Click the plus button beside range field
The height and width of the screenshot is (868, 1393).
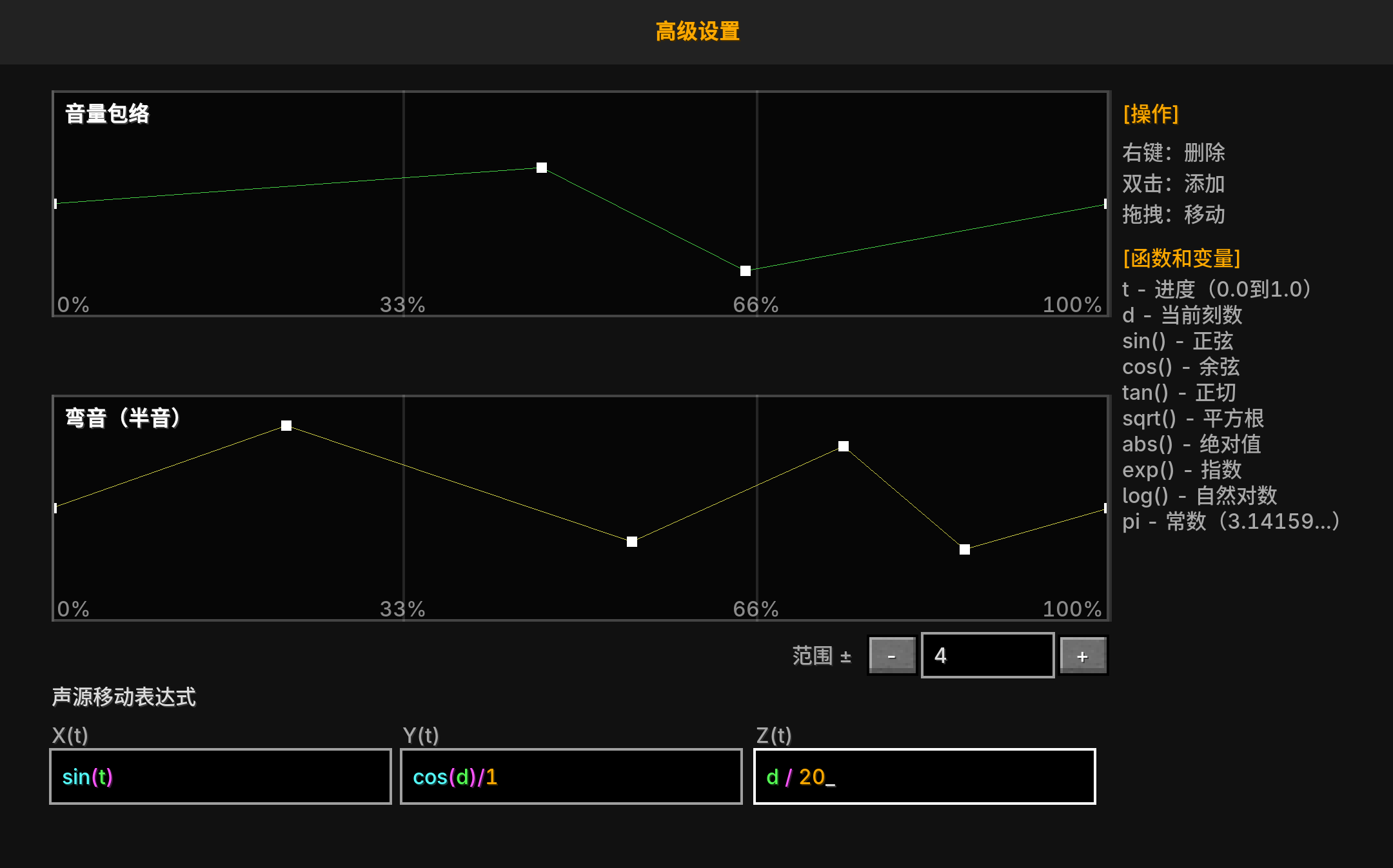[1083, 655]
